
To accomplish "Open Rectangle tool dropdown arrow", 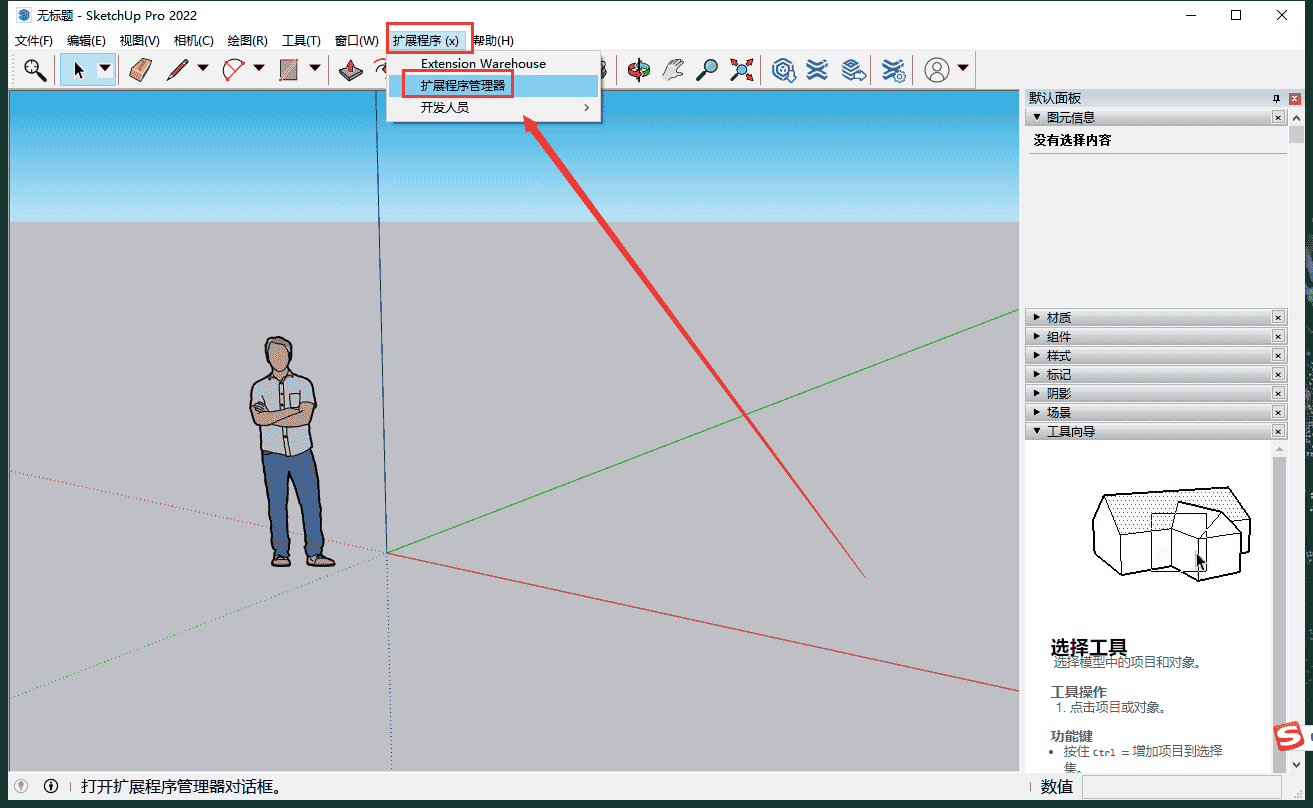I will pos(315,70).
